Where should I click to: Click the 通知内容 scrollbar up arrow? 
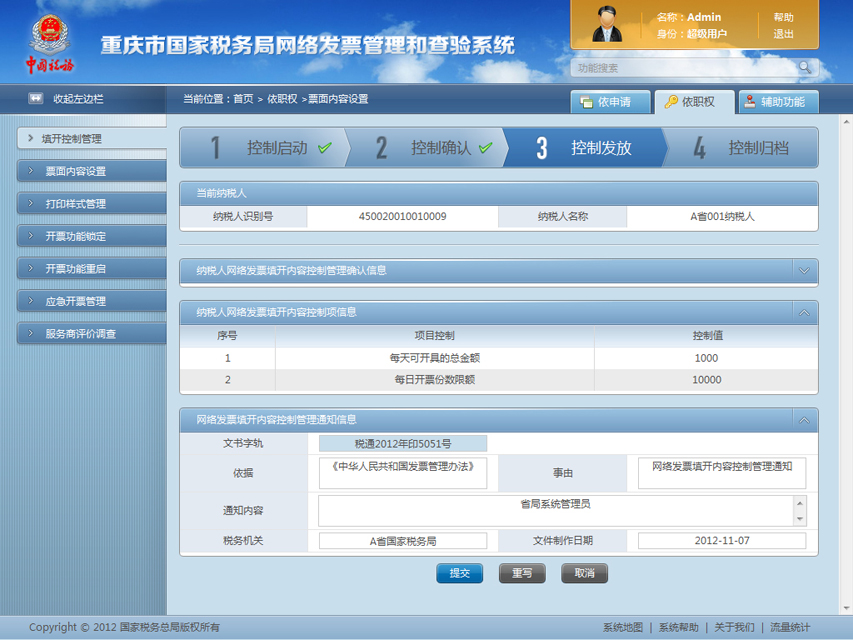800,502
